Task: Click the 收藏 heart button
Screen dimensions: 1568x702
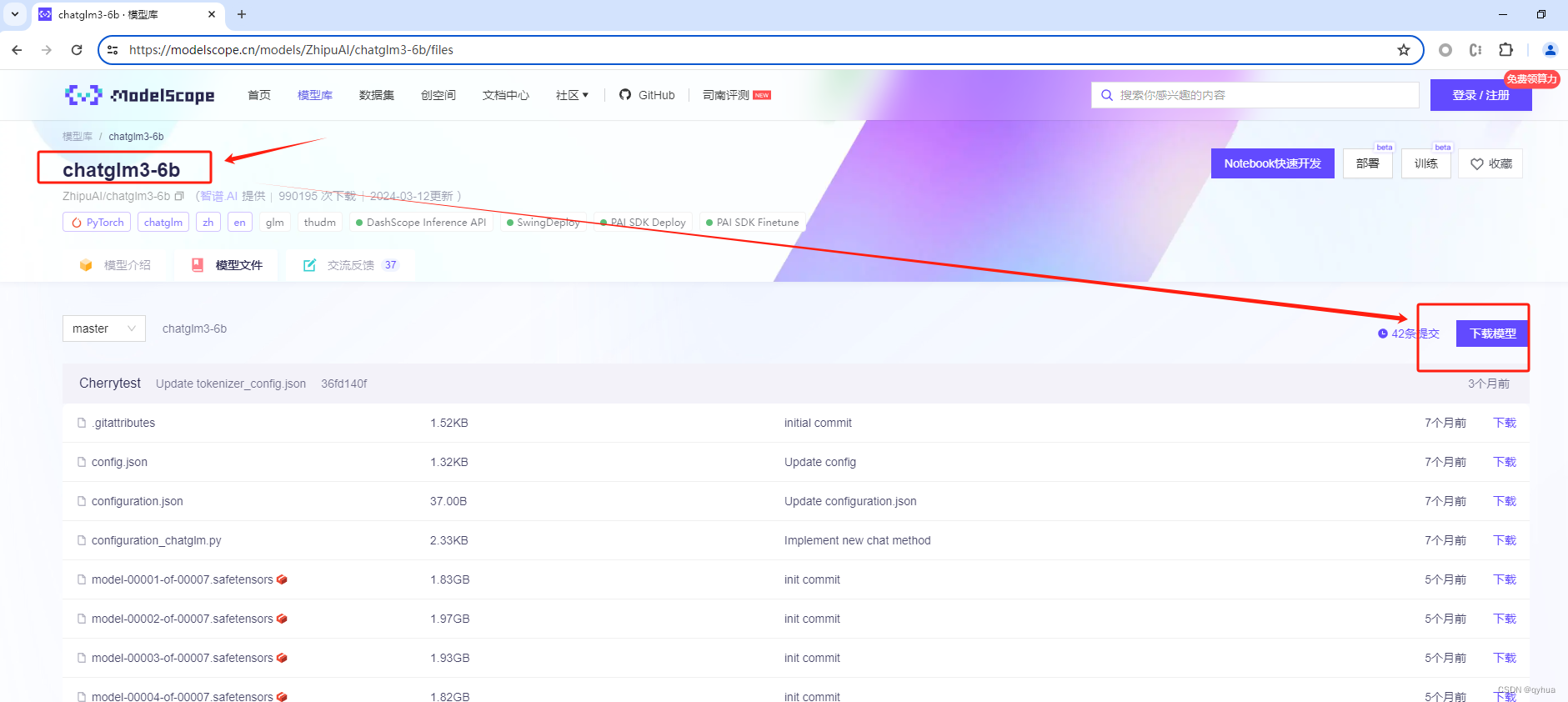Action: coord(1490,163)
